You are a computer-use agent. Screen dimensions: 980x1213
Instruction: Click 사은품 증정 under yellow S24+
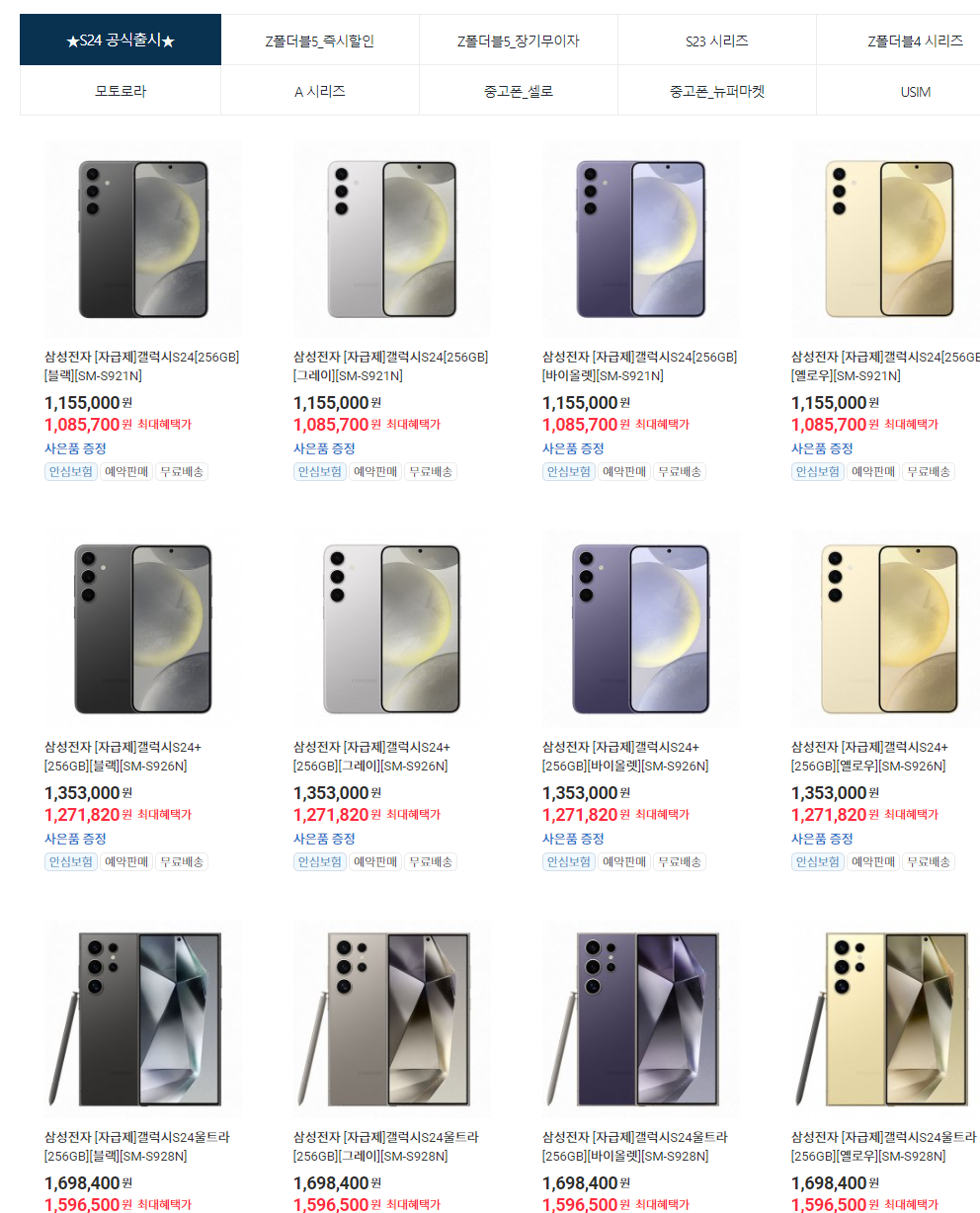pos(822,839)
